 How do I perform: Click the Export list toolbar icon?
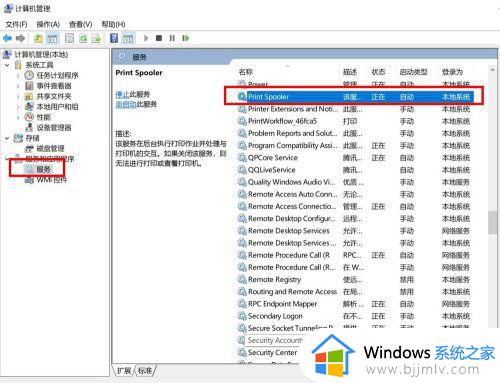tap(96, 39)
